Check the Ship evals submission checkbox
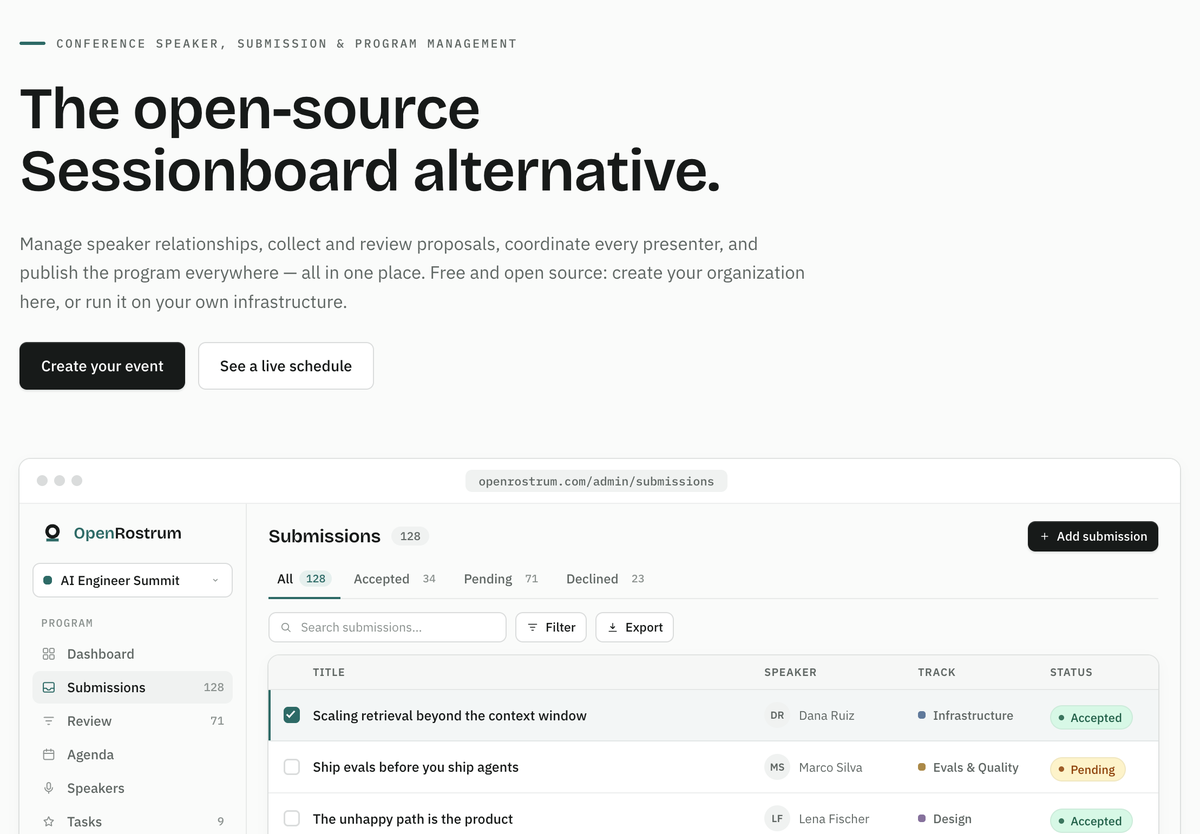1200x834 pixels. [292, 767]
